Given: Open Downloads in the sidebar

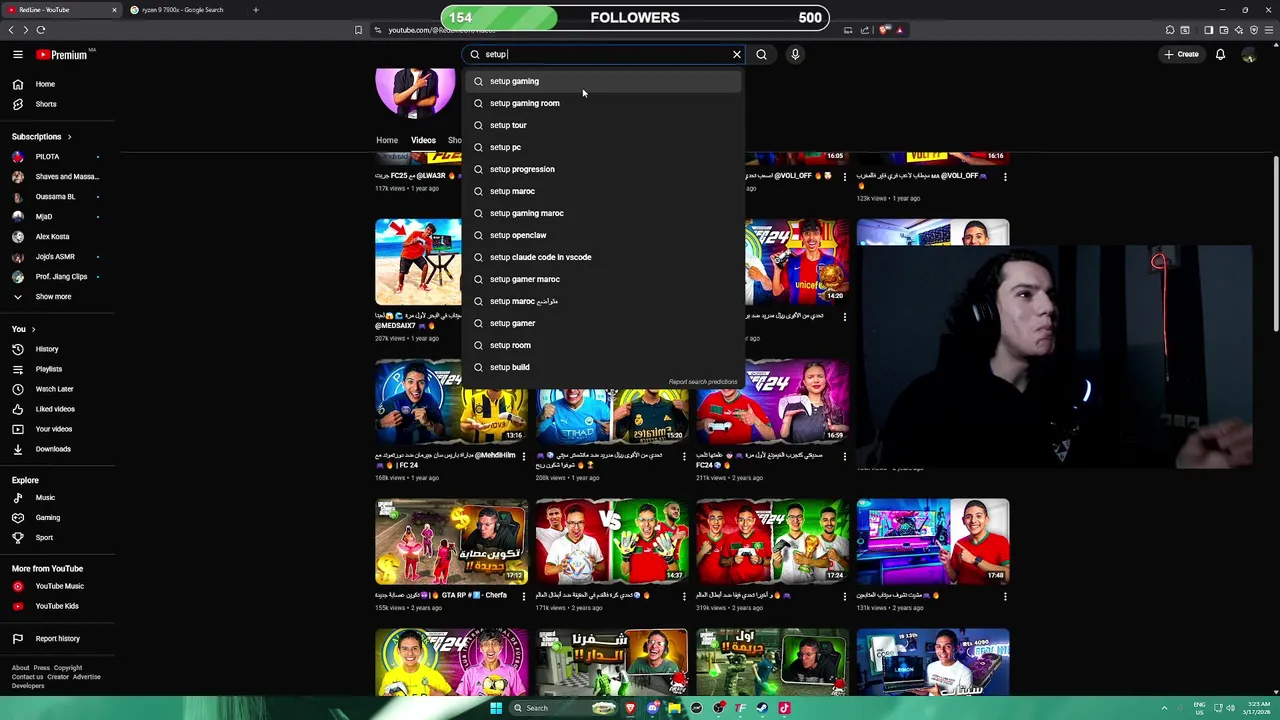Looking at the screenshot, I should point(58,449).
